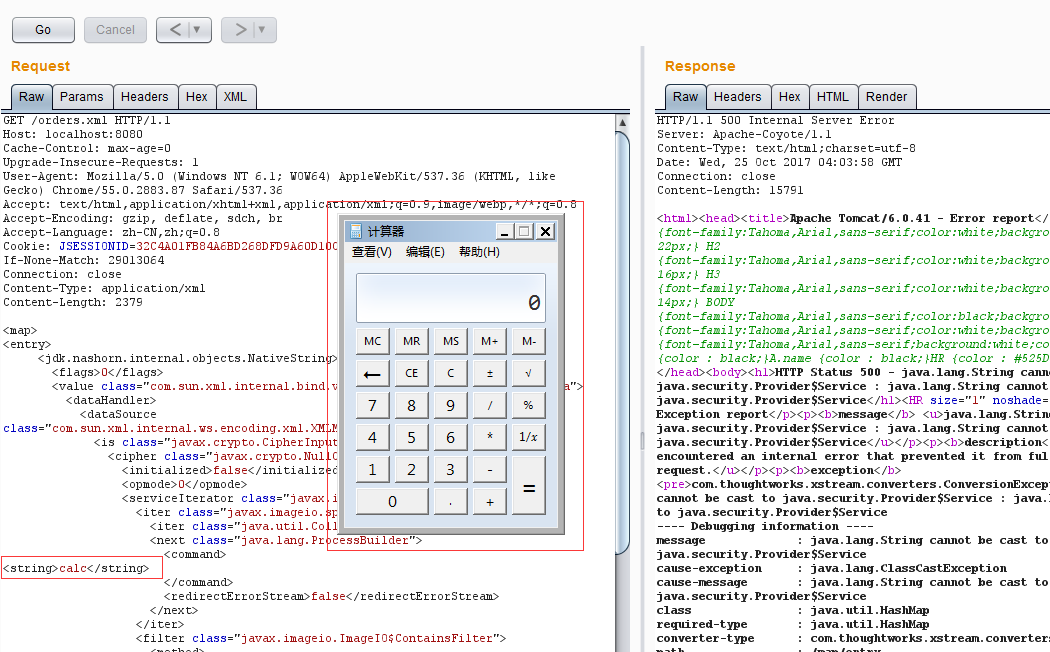Viewport: 1050px width, 652px height.
Task: Click the M+ memory add key
Action: tap(490, 341)
